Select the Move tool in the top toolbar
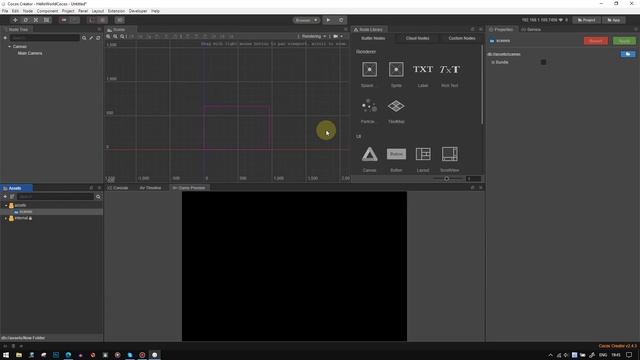Viewport: 640px width, 360px height. point(15,20)
